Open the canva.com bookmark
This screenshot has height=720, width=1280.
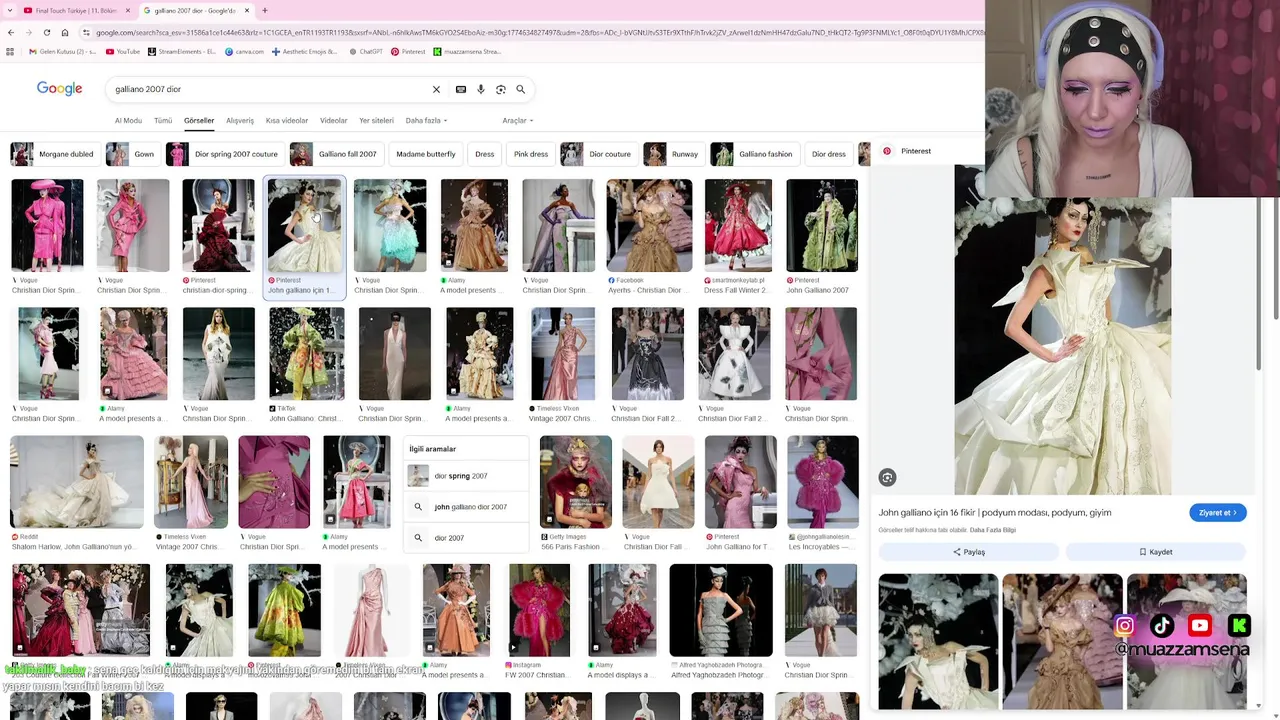(x=244, y=51)
